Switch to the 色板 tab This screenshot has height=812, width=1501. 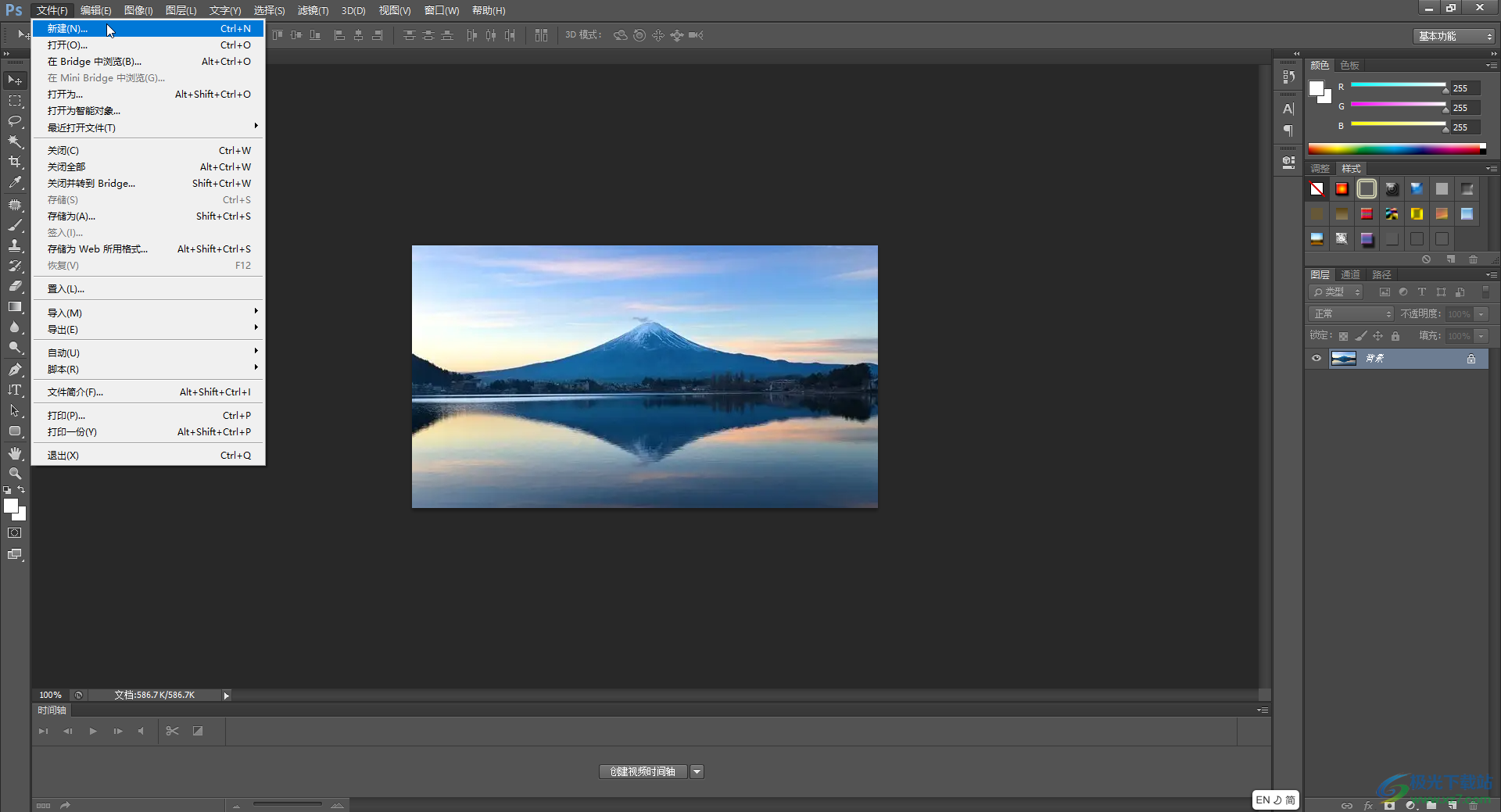click(x=1349, y=65)
